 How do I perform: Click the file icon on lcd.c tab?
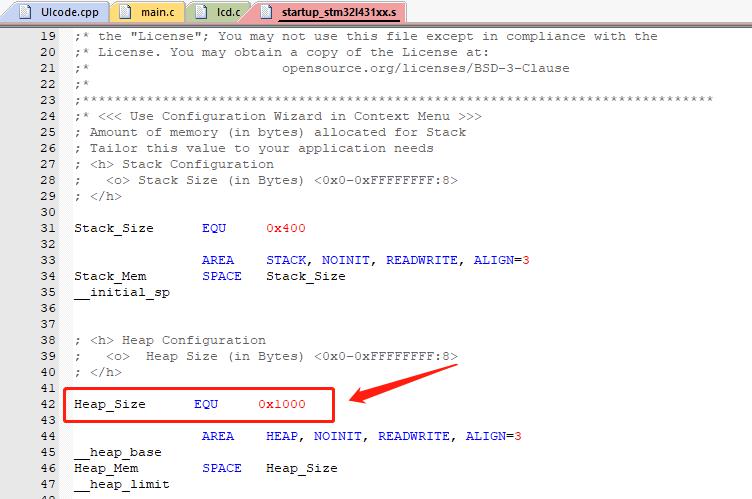[x=201, y=12]
